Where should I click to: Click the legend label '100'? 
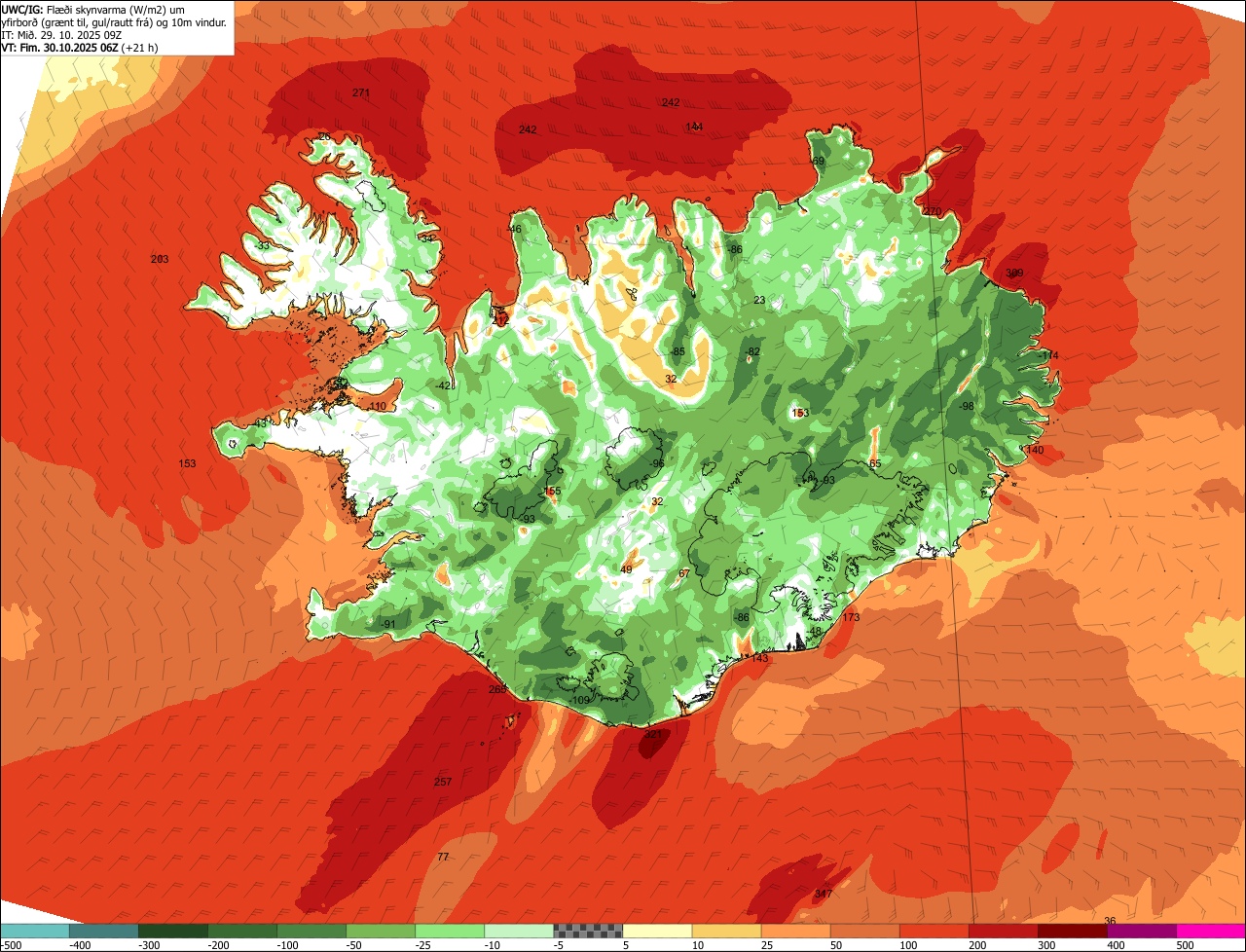(906, 945)
